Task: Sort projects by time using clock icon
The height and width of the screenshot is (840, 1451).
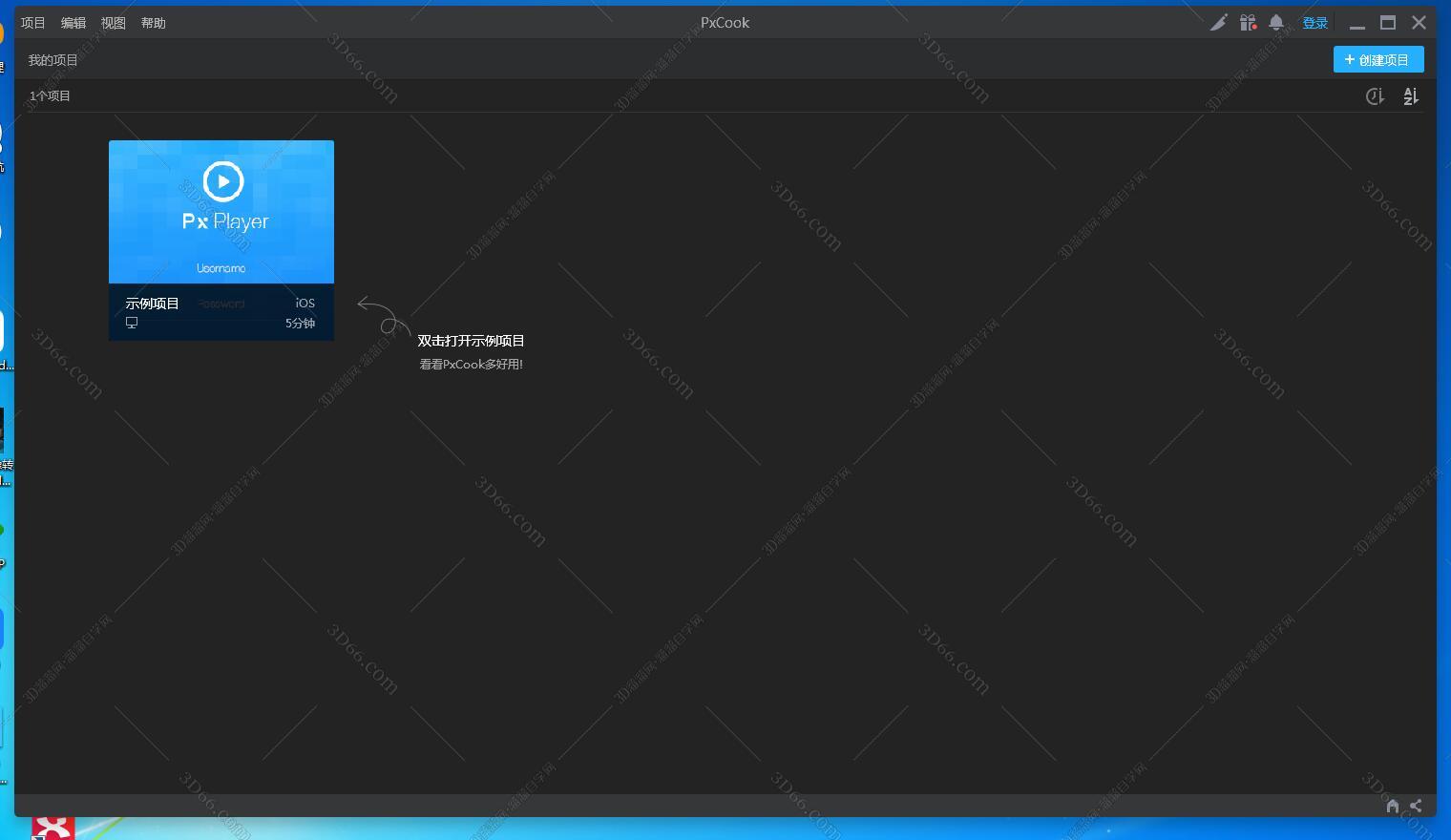Action: point(1375,96)
